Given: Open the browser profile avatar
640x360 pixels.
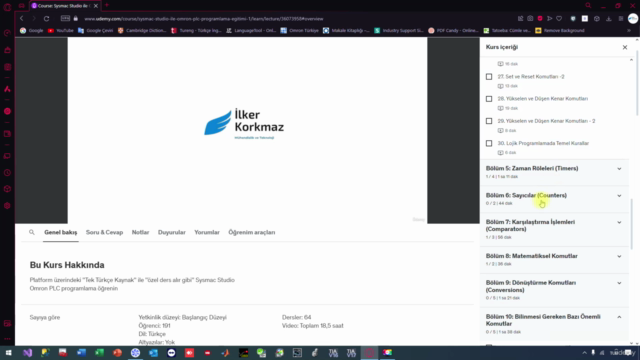Looking at the screenshot, I should [633, 19].
